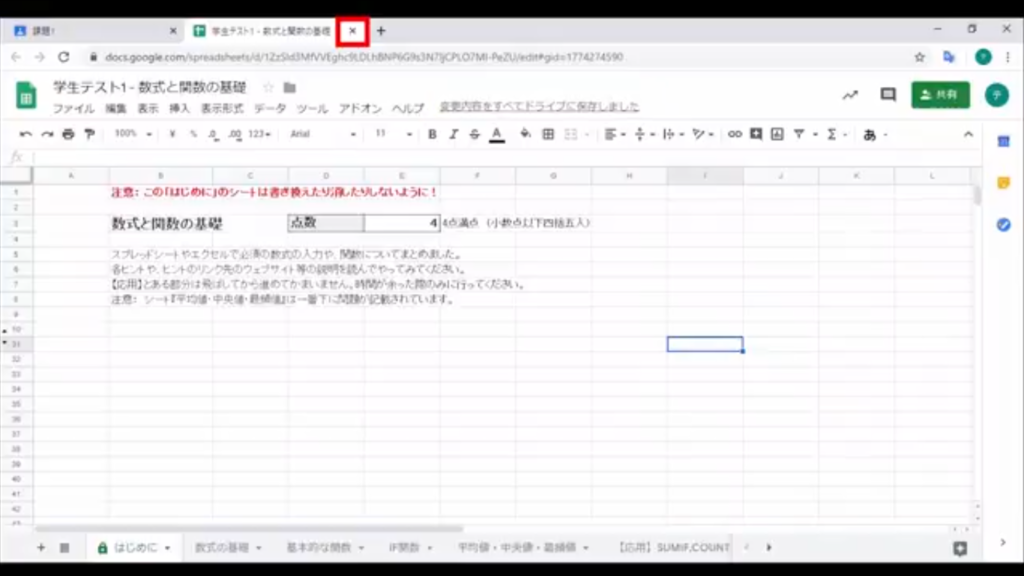Open the 123 number format dropdown

tap(259, 134)
